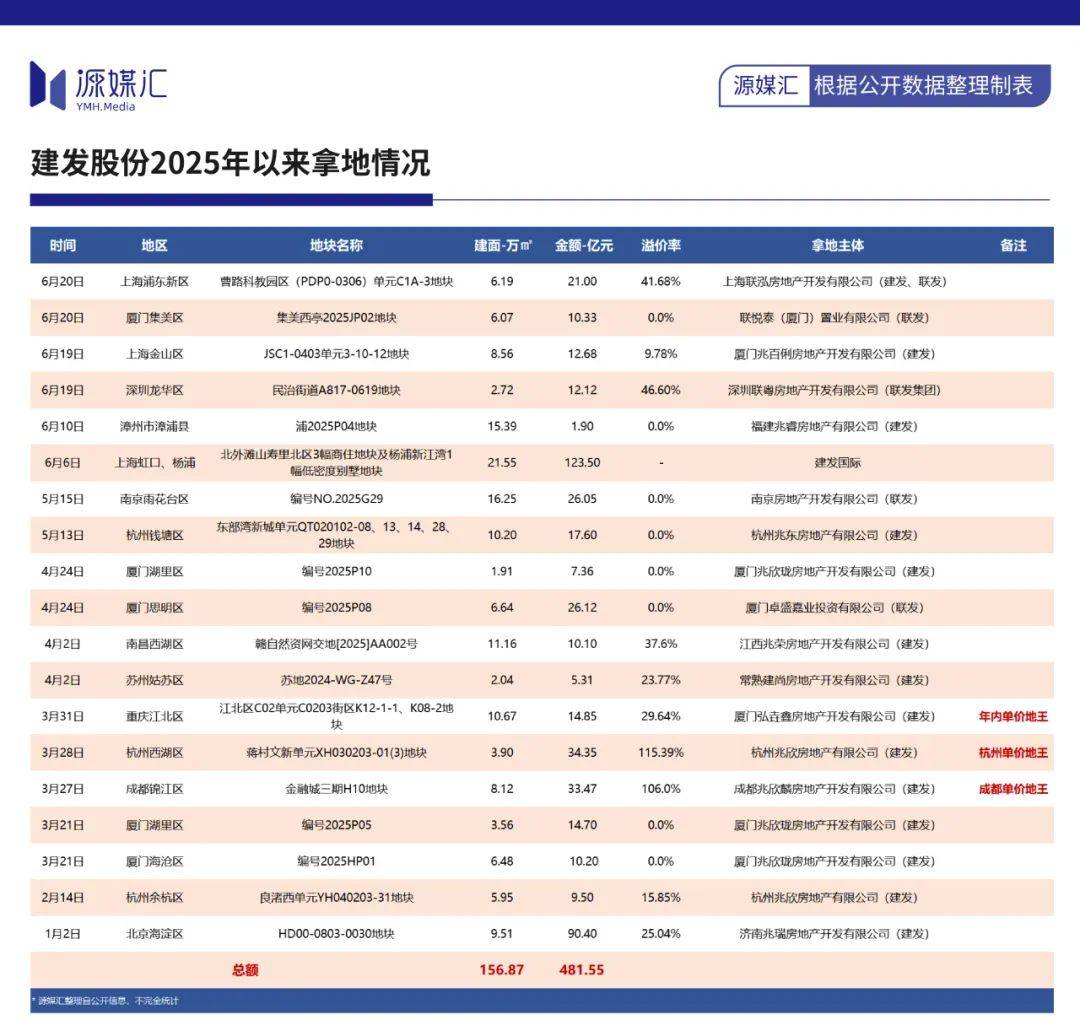
Task: Select the 厦门思明区 region cell
Action: coord(154,607)
